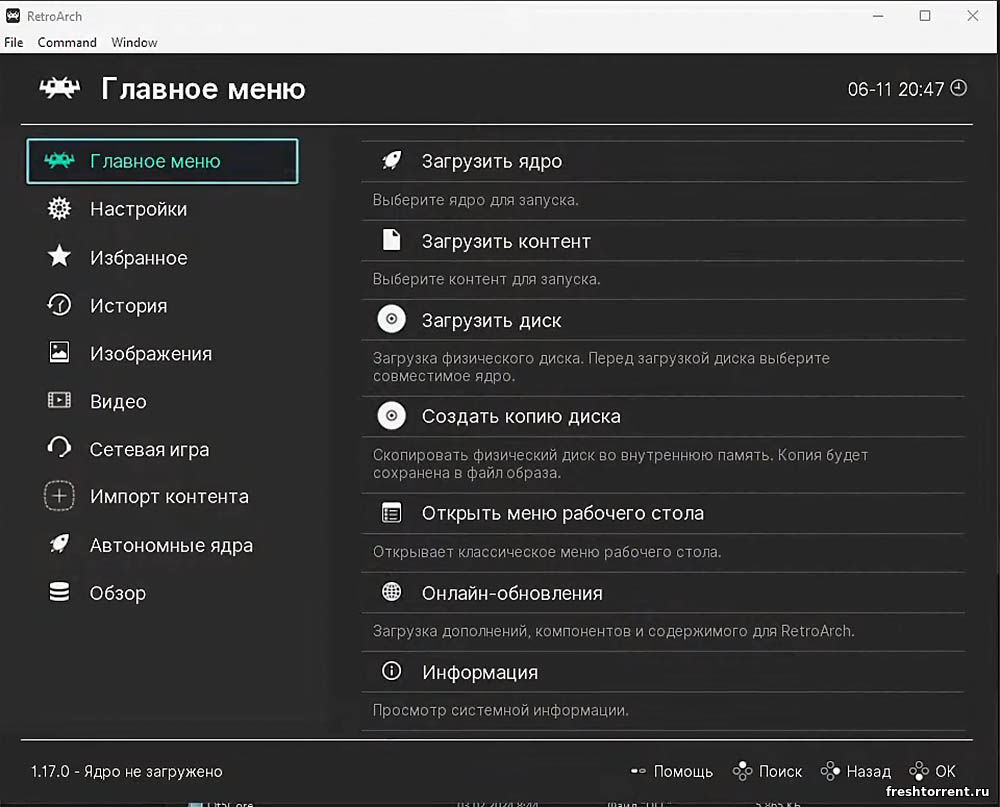Image resolution: width=1000 pixels, height=807 pixels.
Task: Click the desktop menu list icon
Action: tap(392, 513)
